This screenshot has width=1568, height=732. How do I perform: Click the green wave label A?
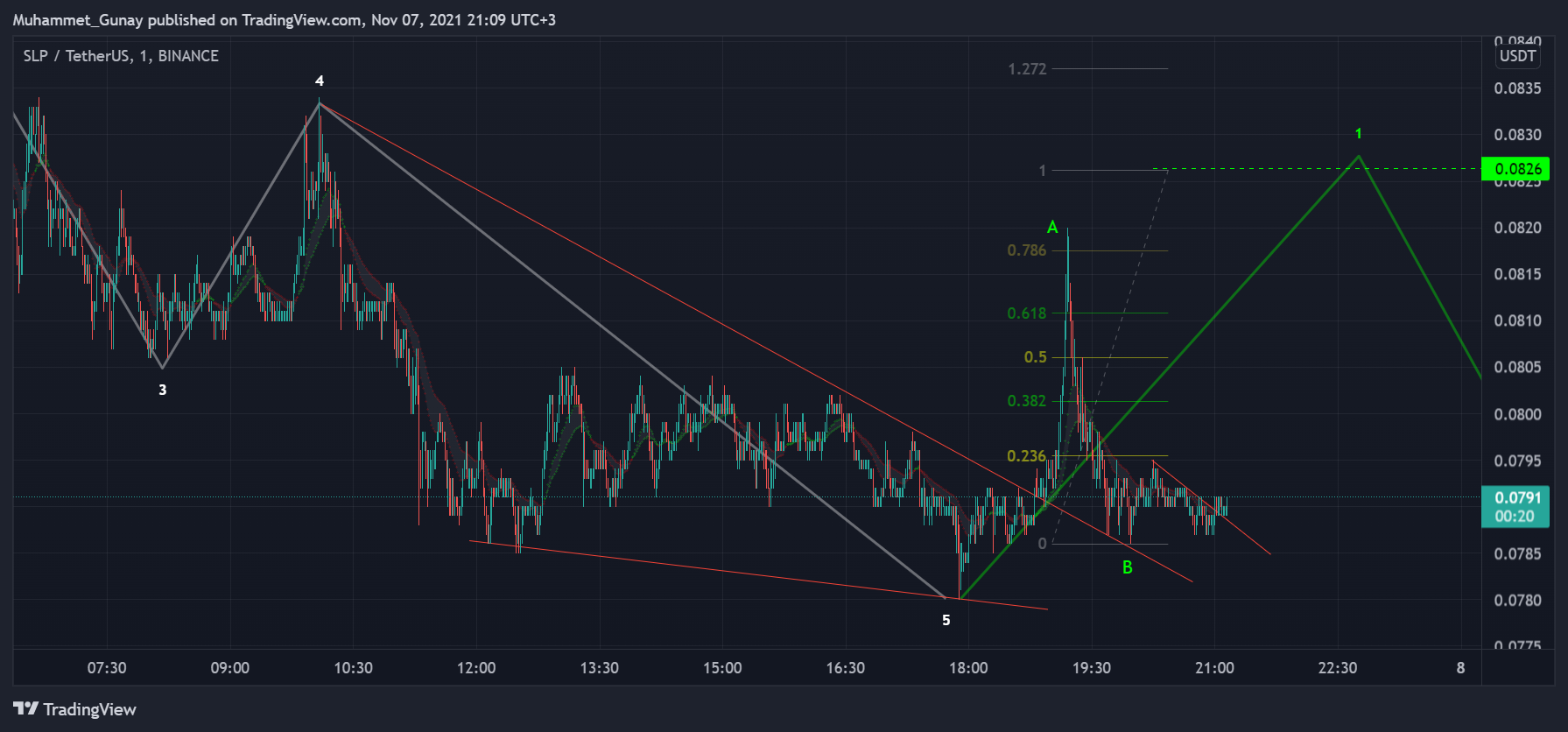1052,228
